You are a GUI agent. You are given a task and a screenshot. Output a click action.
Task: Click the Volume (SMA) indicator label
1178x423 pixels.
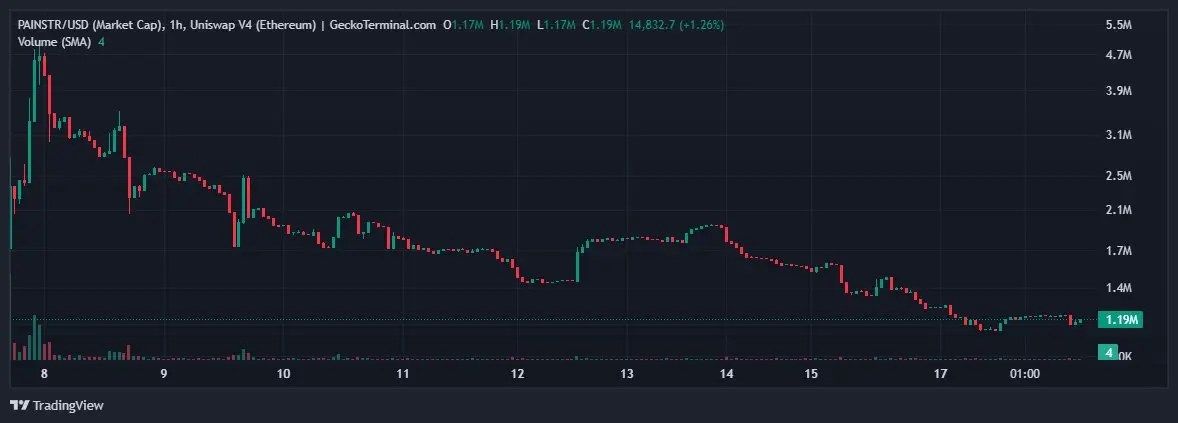click(55, 42)
